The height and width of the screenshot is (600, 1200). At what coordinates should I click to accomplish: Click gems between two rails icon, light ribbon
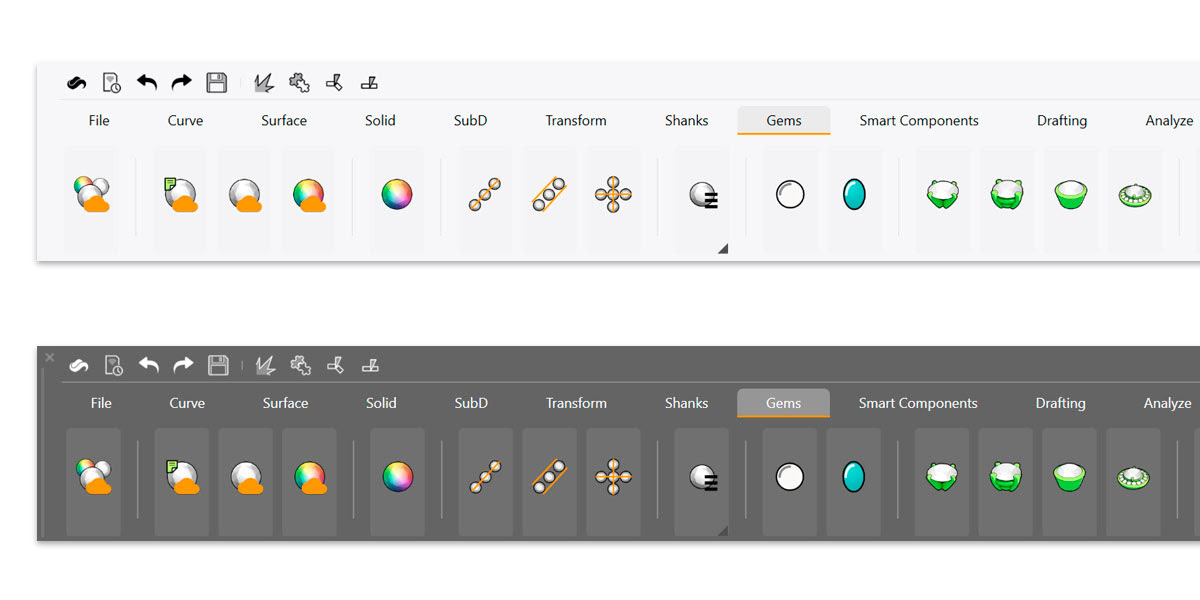point(549,194)
